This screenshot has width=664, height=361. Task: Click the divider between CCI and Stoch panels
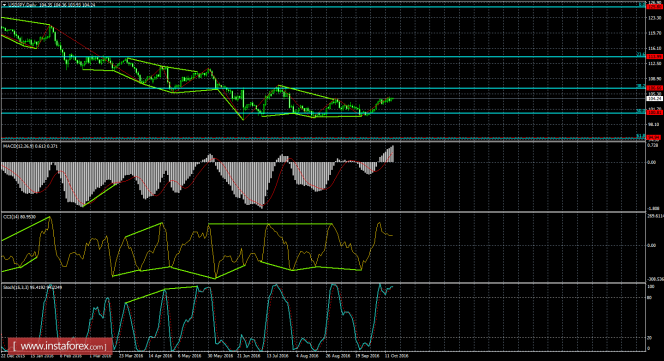[323, 283]
